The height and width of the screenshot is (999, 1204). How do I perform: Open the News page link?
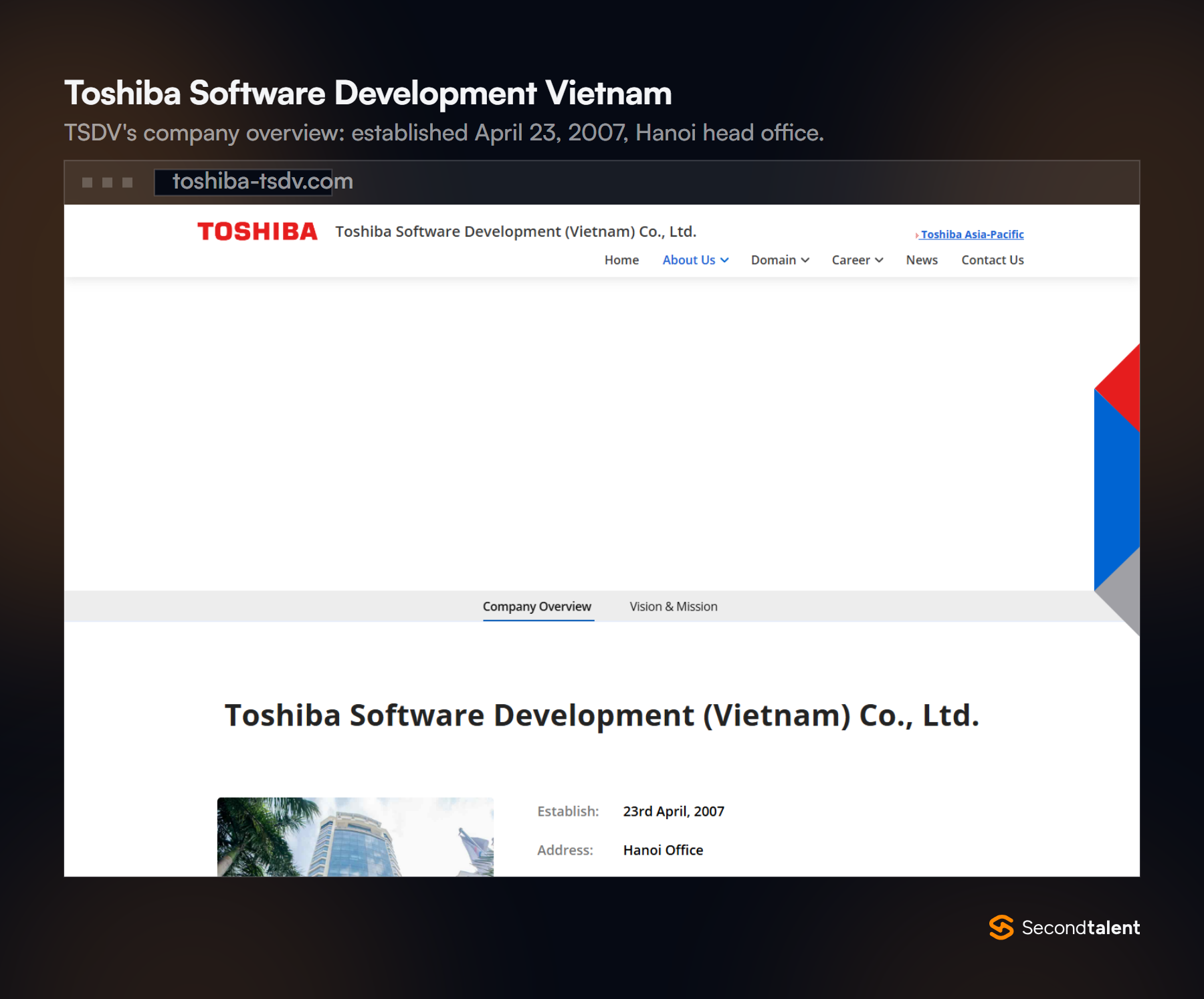coord(922,260)
